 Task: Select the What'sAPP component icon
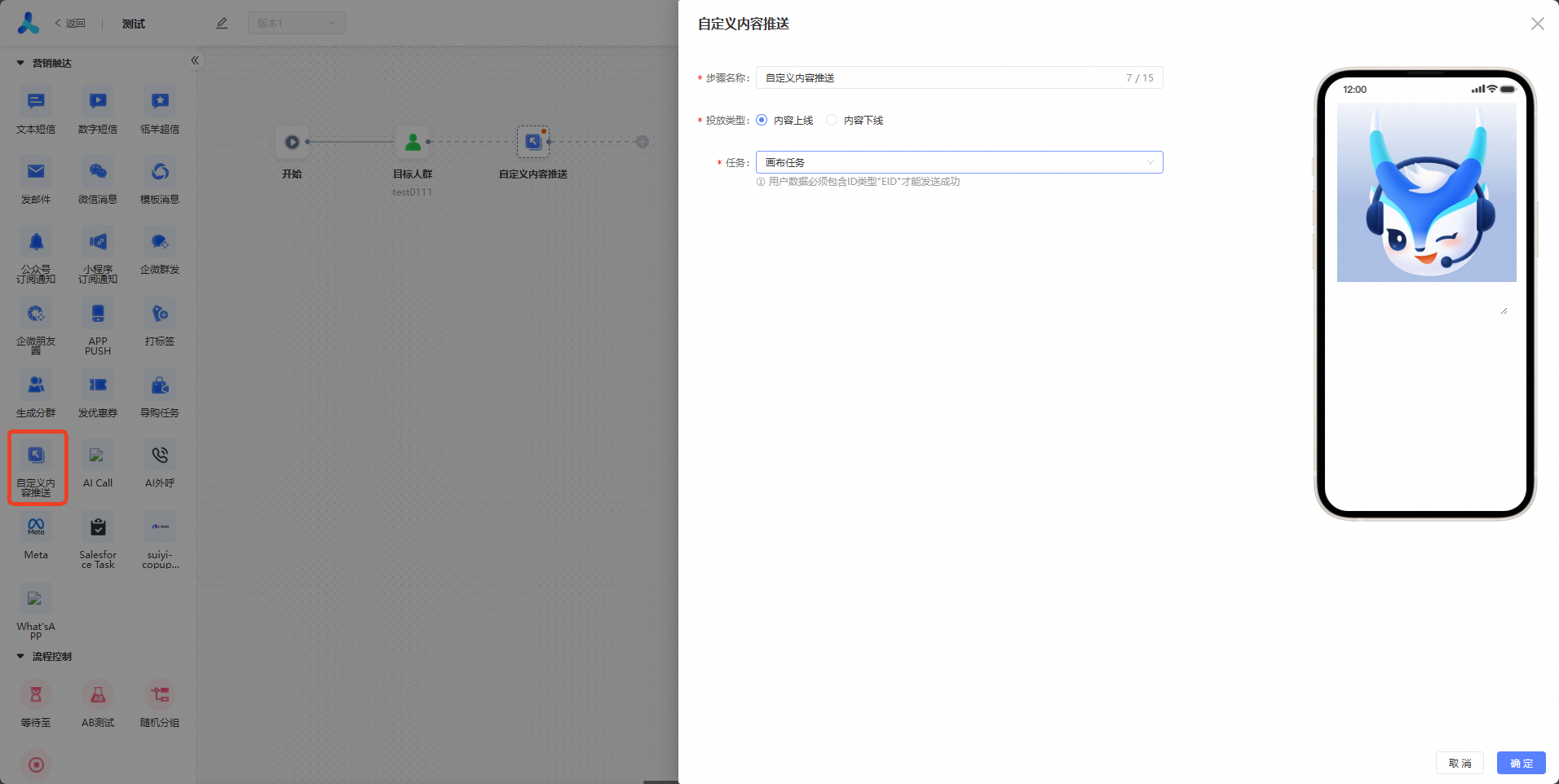click(x=36, y=598)
